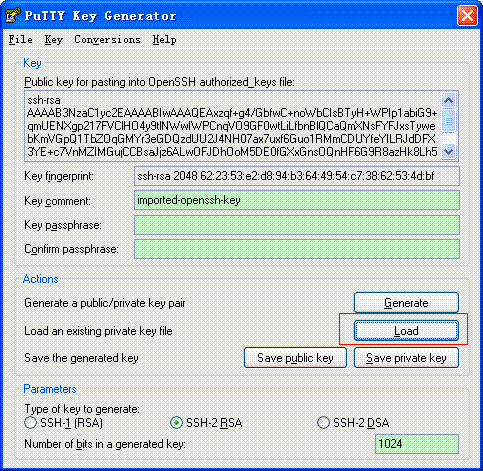This screenshot has height=471, width=483.
Task: Click 'Save the generated key' text
Action: [81, 358]
